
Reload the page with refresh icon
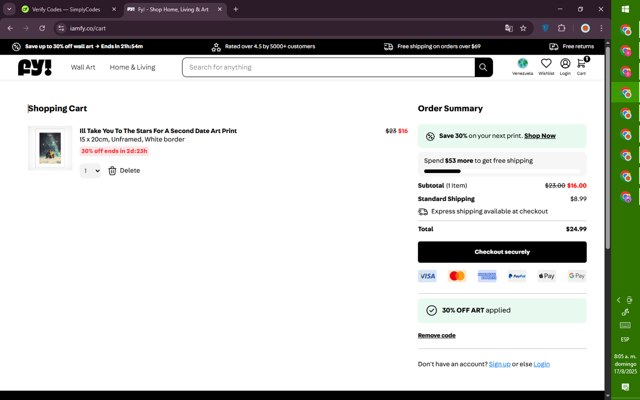click(x=42, y=28)
